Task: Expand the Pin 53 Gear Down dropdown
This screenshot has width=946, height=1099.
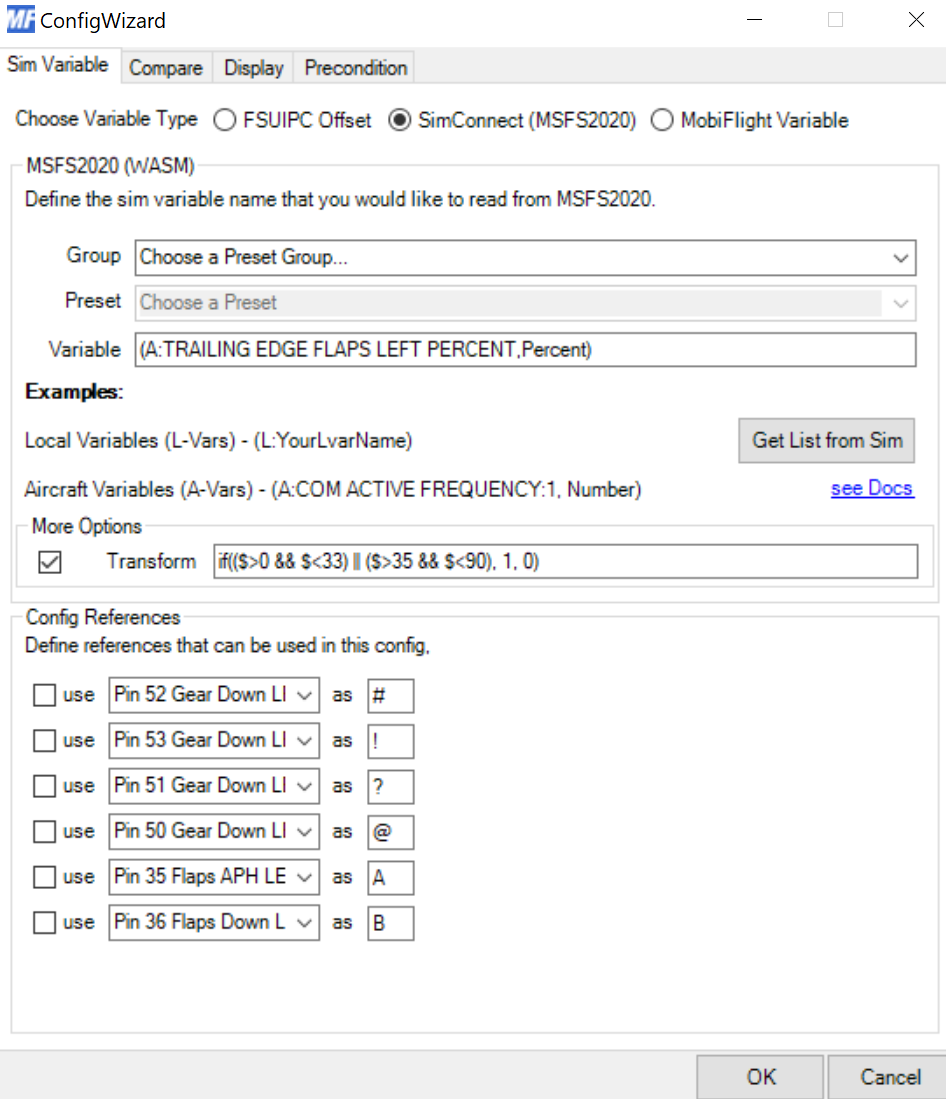Action: coord(214,740)
